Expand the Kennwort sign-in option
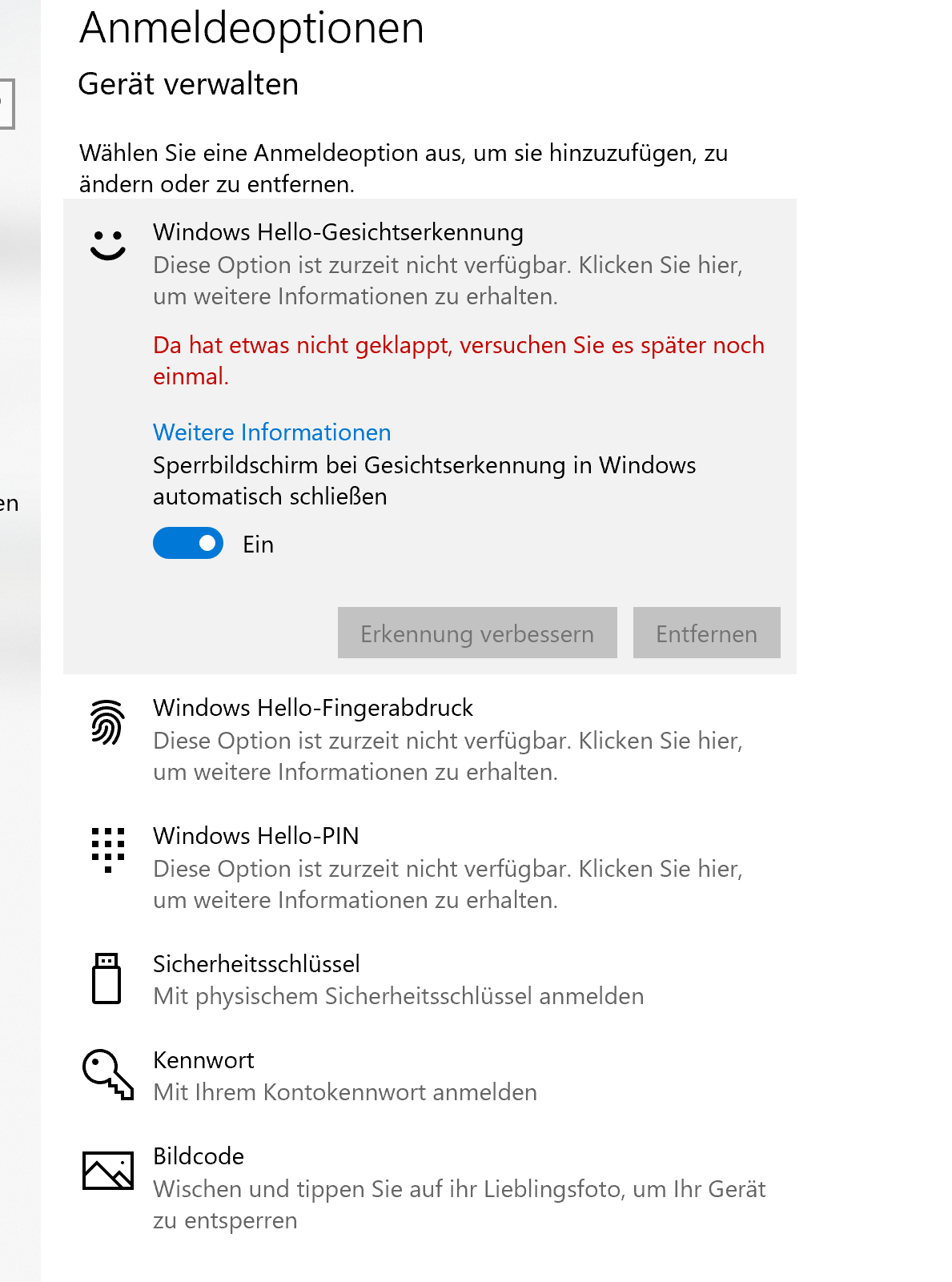The height and width of the screenshot is (1282, 952). click(x=430, y=1075)
